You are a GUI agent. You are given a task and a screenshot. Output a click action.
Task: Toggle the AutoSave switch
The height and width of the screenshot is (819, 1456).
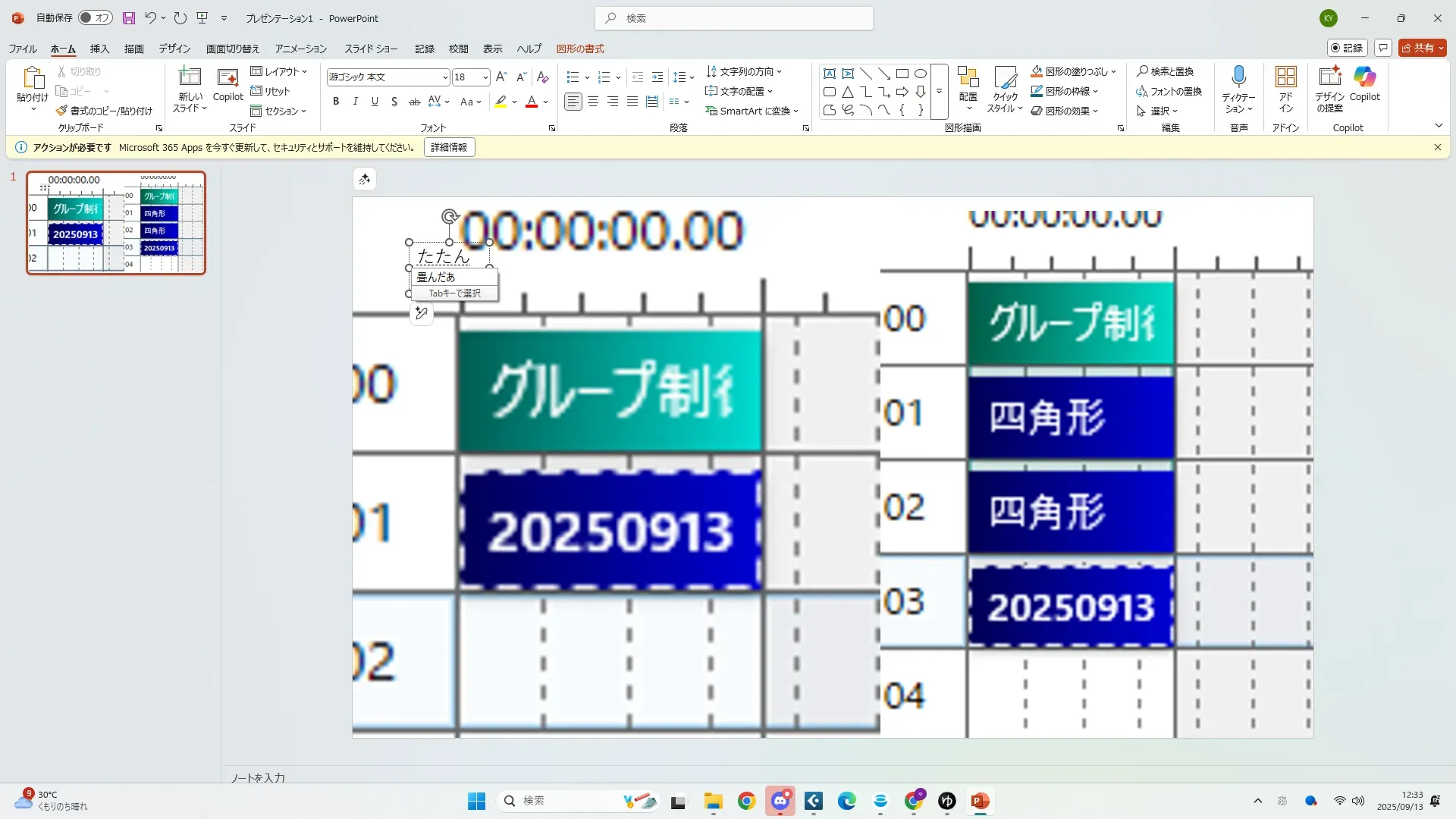point(96,18)
